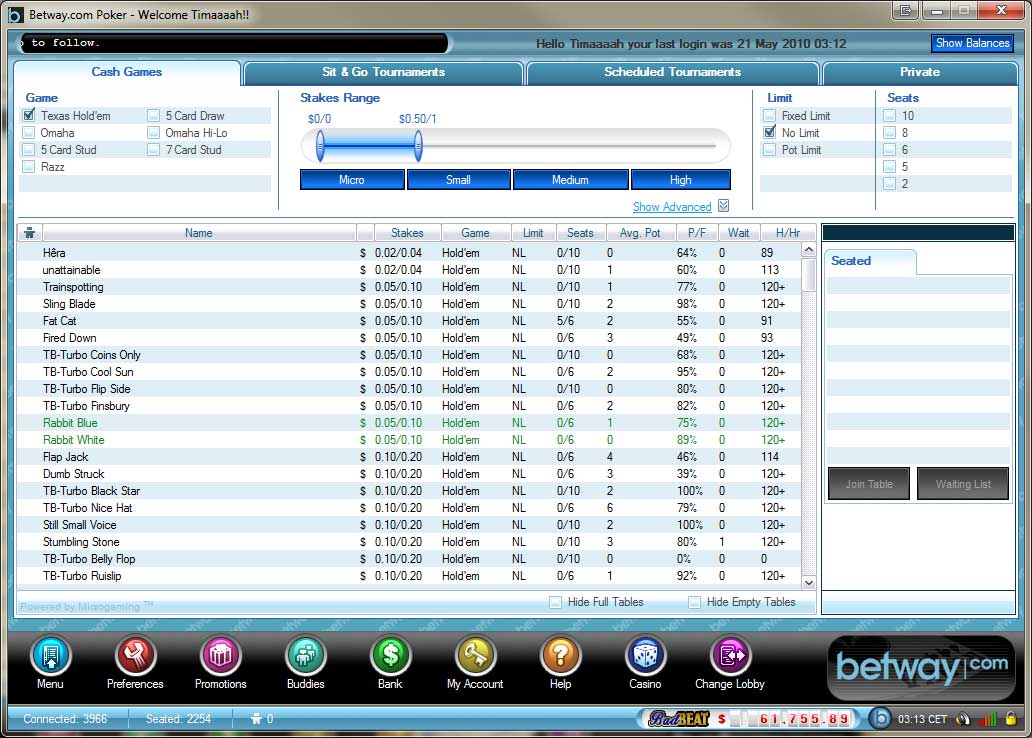
Task: Uncheck Texas Hold'em game filter
Action: [29, 115]
